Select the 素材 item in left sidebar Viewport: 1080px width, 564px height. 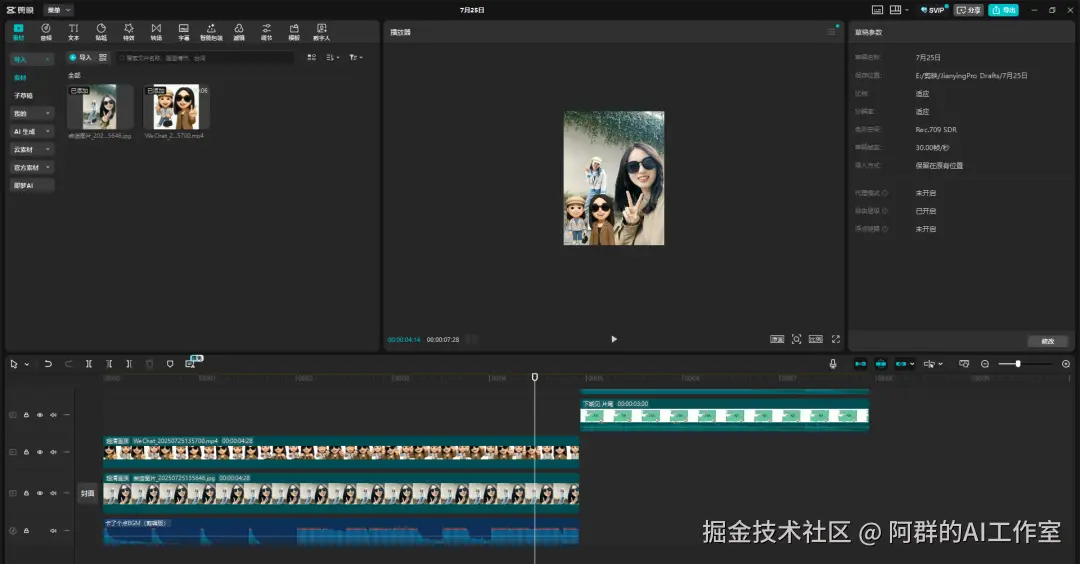click(x=21, y=77)
